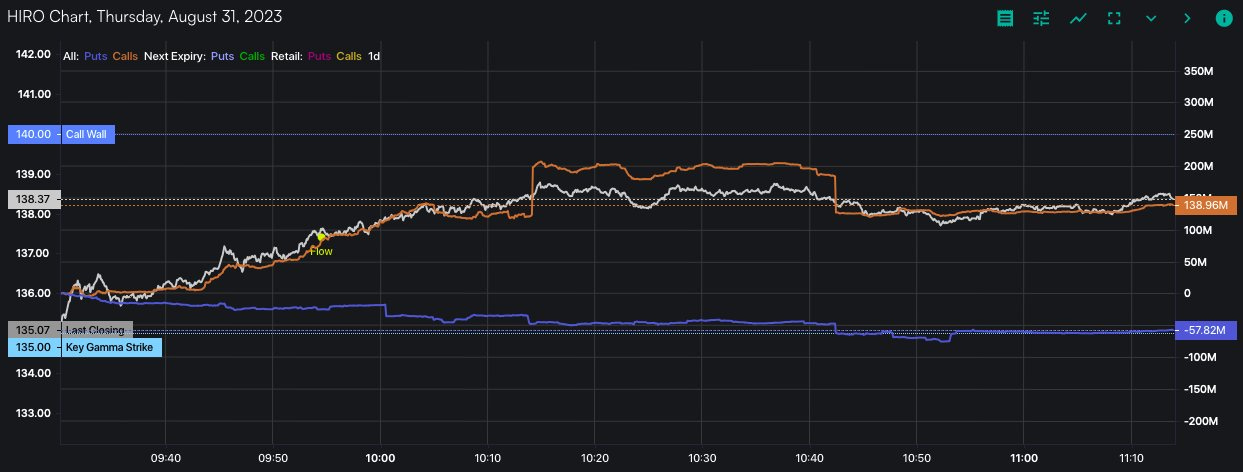Open the receipt-style list icon
Viewport: 1243px width, 472px height.
click(1005, 18)
